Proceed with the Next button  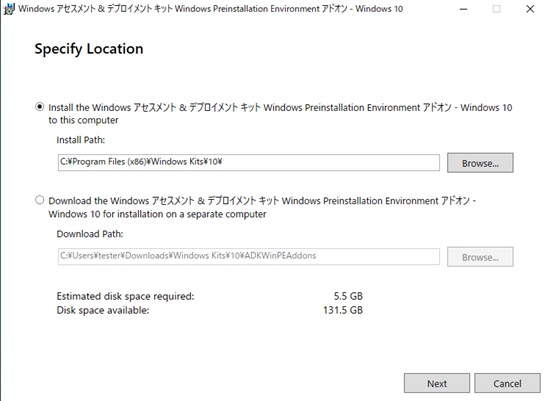click(x=437, y=383)
